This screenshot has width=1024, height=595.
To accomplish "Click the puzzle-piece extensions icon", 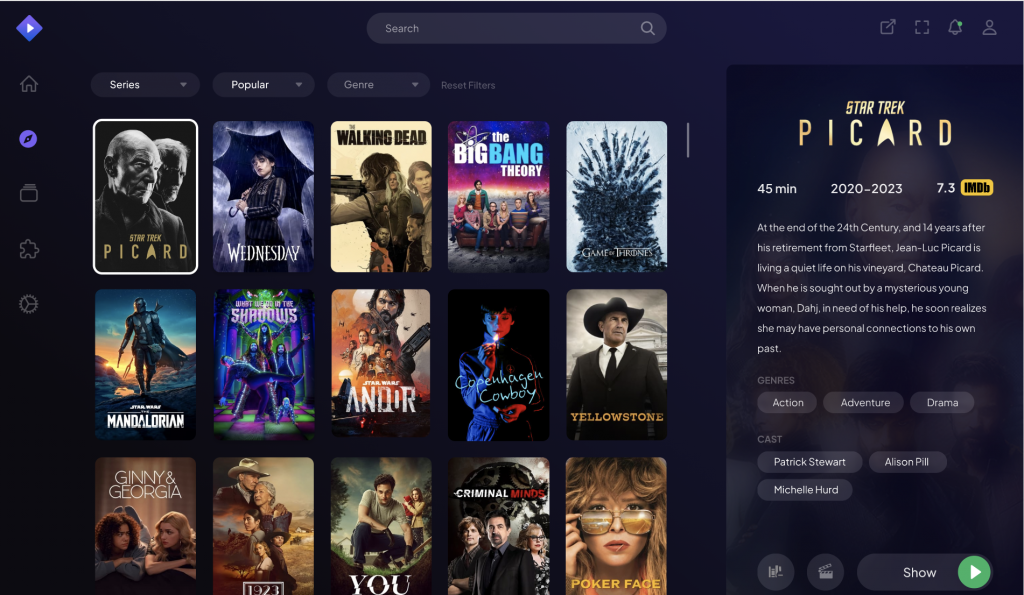I will click(x=29, y=249).
